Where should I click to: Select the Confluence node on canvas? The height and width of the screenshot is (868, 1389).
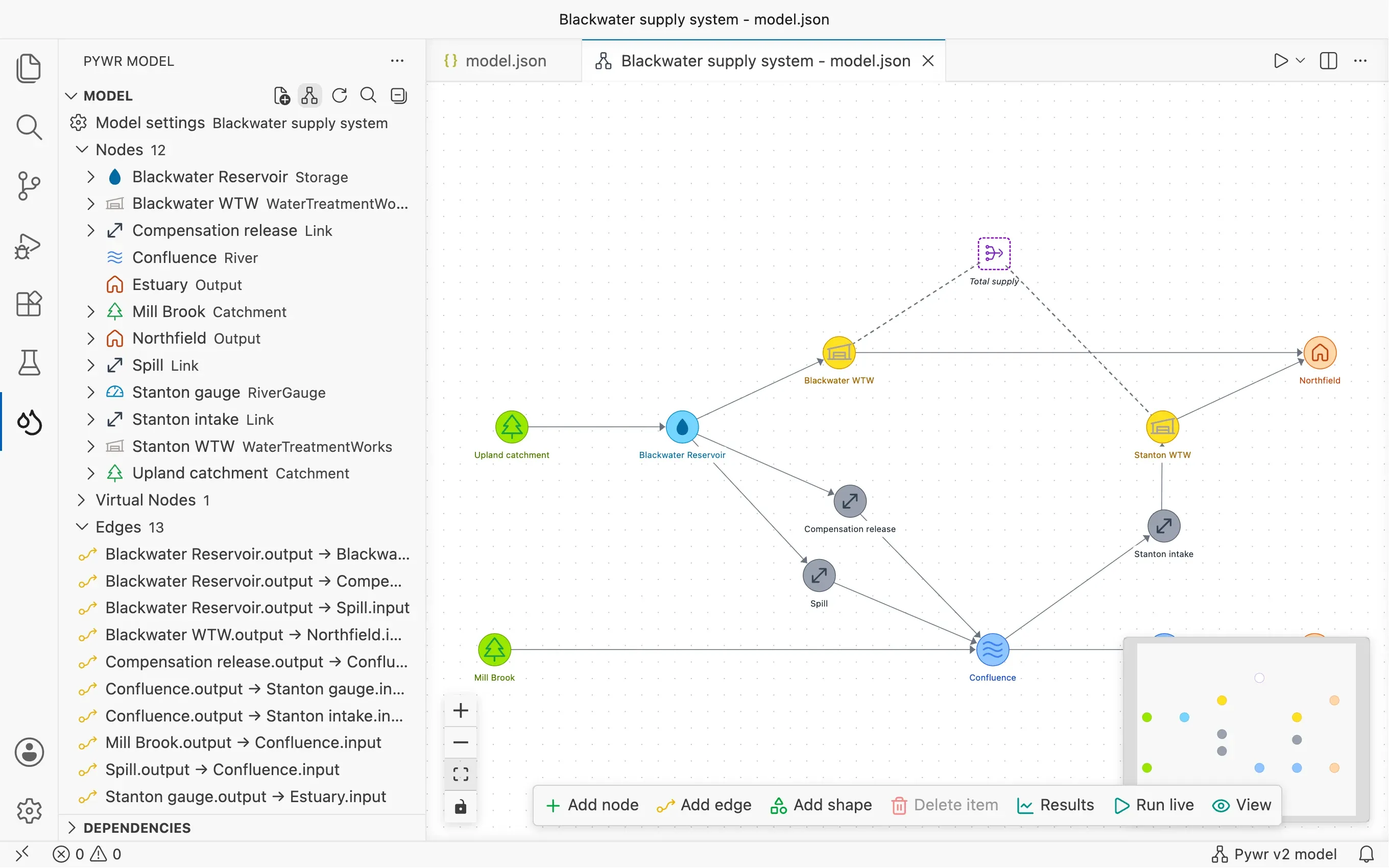pyautogui.click(x=992, y=650)
